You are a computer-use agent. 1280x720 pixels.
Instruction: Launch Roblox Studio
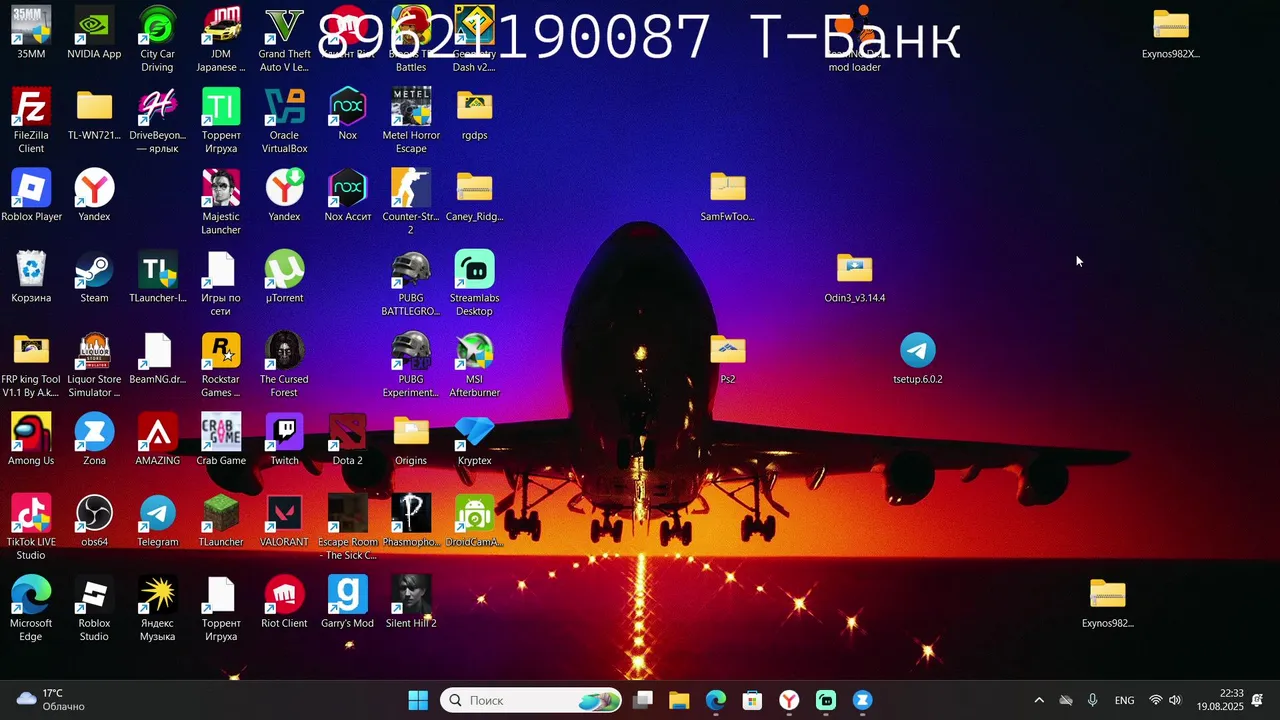(x=94, y=608)
